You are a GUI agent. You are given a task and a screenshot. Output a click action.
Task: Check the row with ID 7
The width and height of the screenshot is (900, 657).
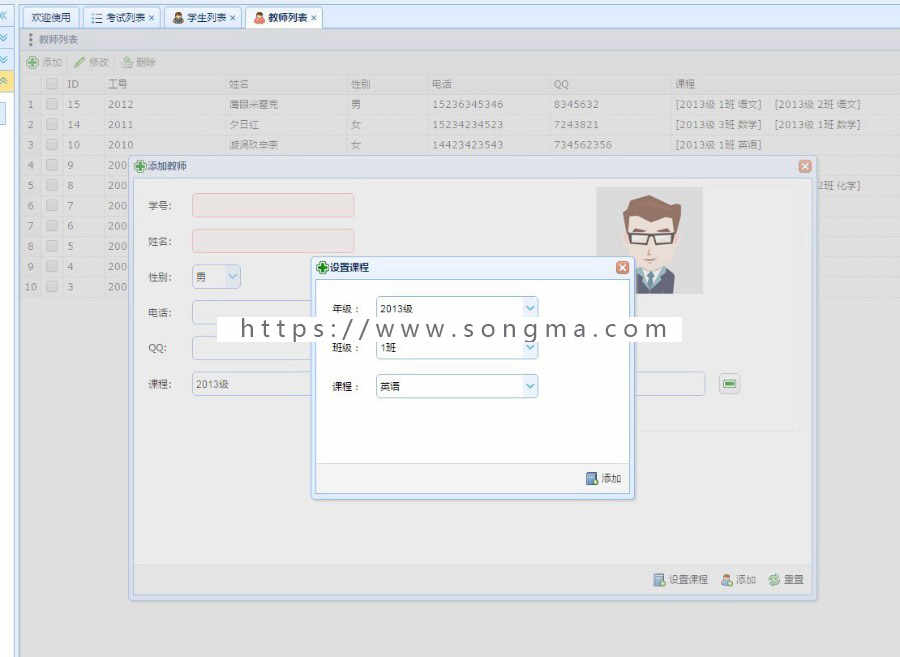(52, 205)
